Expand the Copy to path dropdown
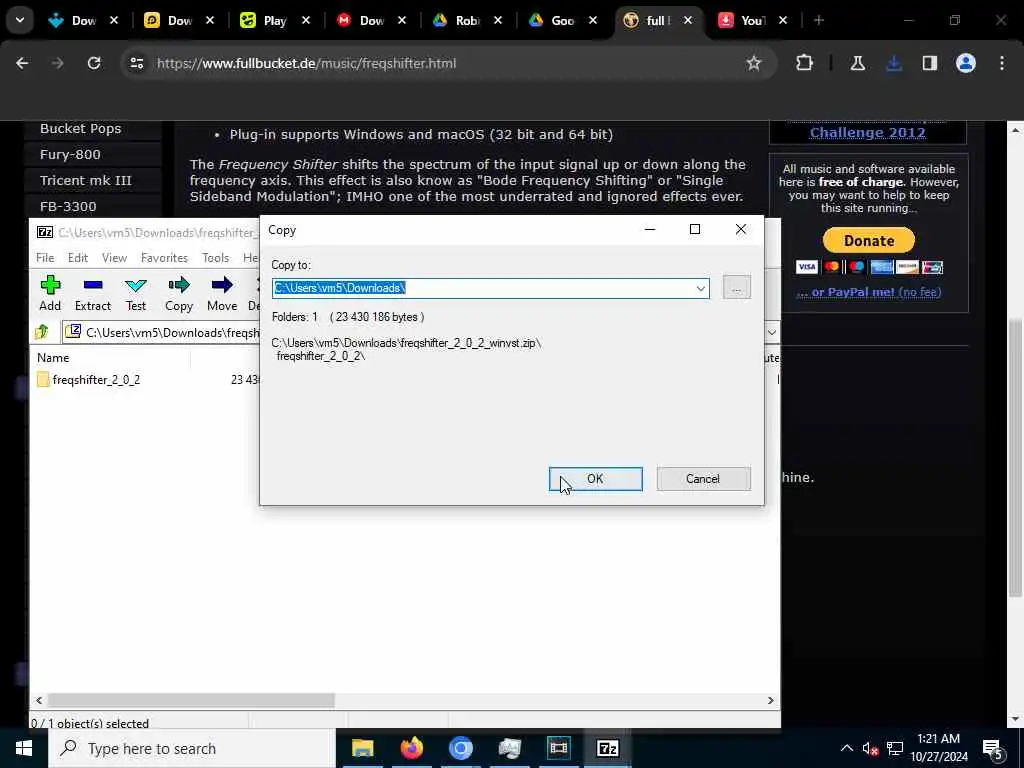 click(x=700, y=288)
